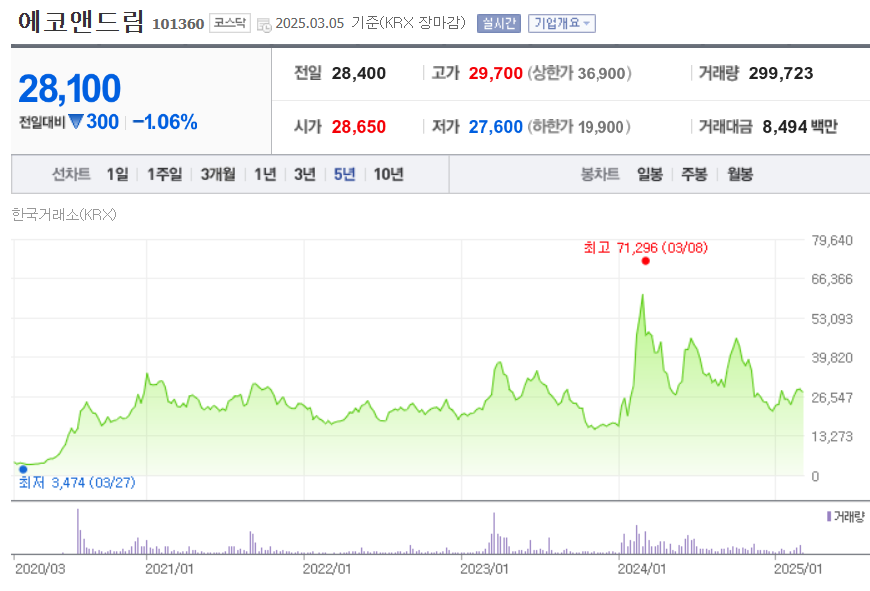The height and width of the screenshot is (591, 870).
Task: Click the previous close value 28,400
Action: click(358, 73)
